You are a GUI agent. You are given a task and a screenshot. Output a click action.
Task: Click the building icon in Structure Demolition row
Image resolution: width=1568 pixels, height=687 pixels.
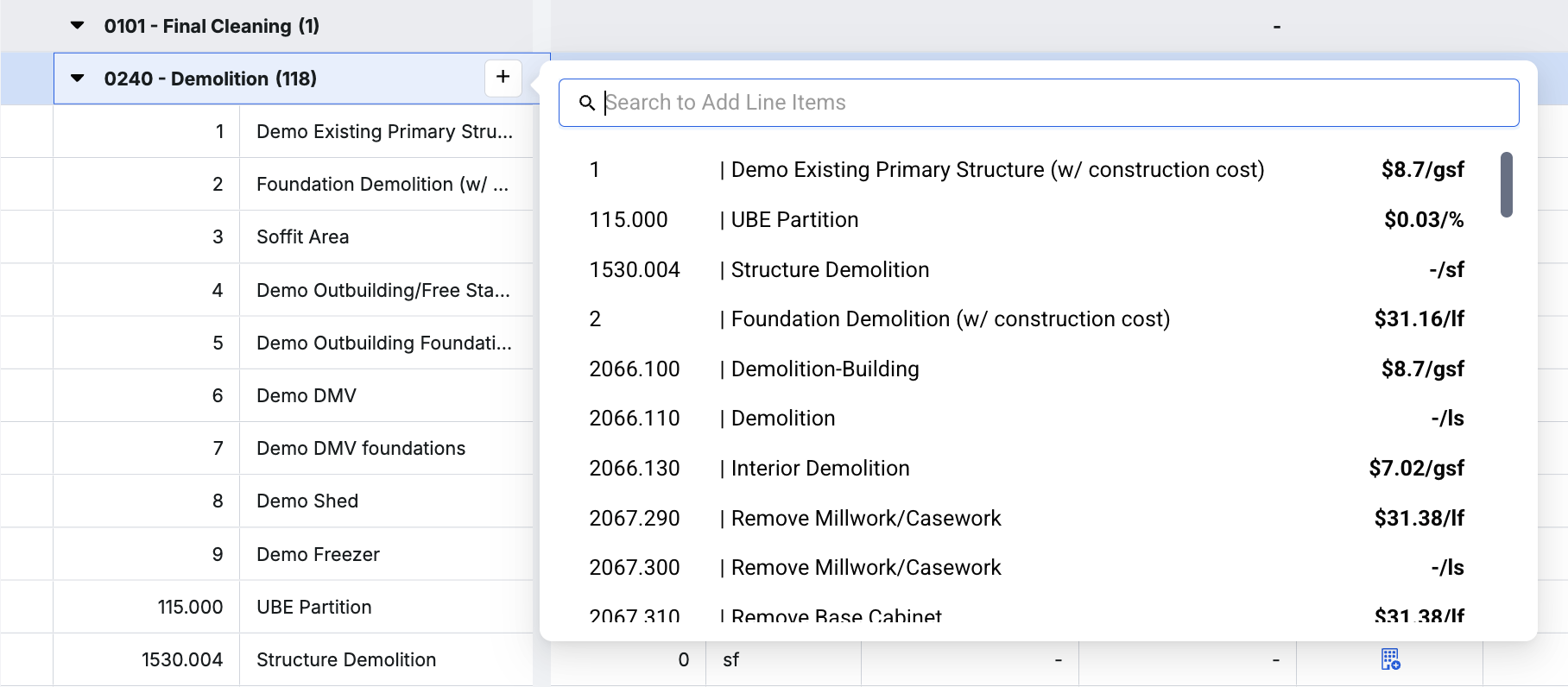pos(1390,659)
